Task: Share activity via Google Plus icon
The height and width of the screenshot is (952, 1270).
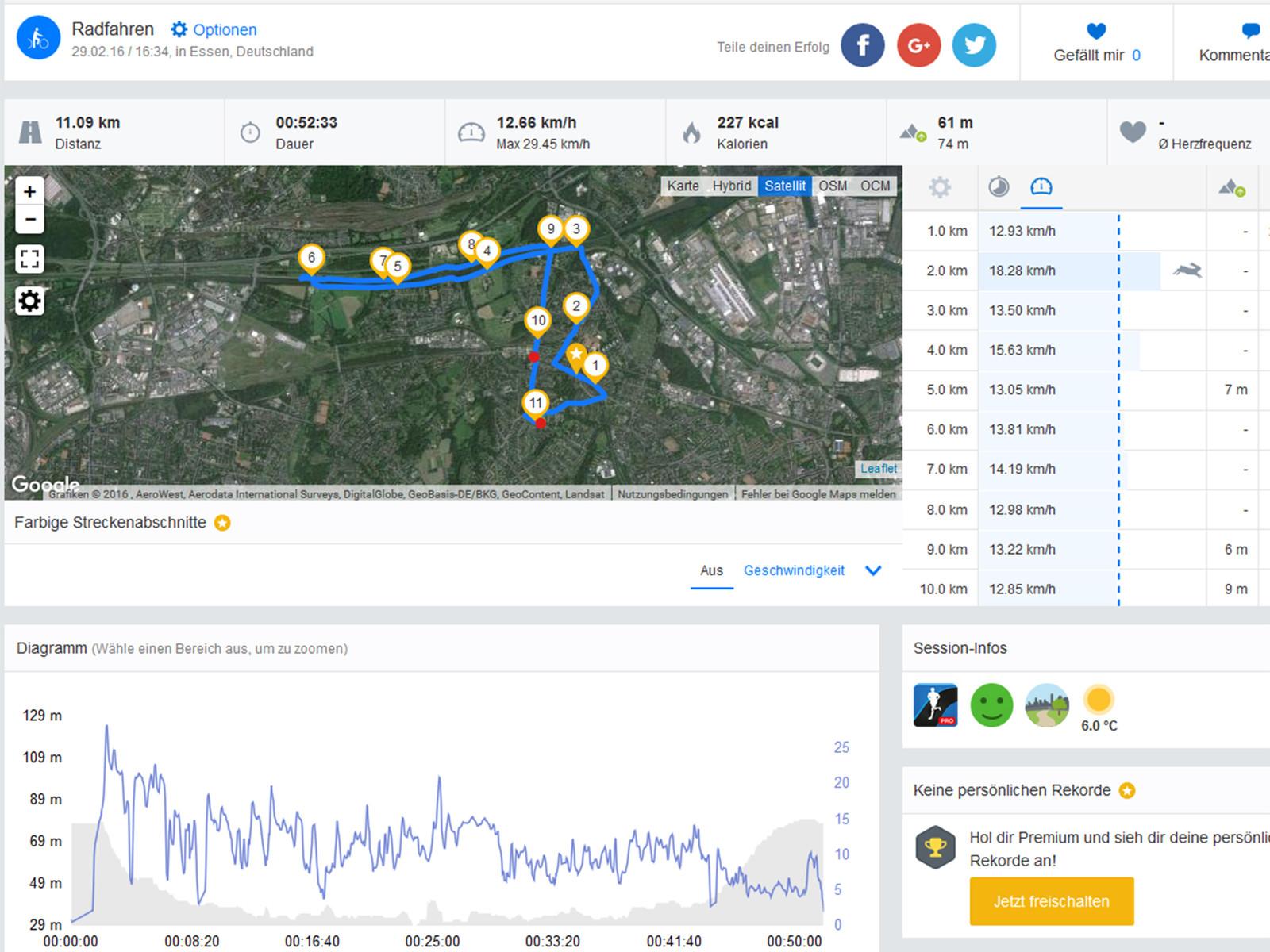Action: click(918, 45)
